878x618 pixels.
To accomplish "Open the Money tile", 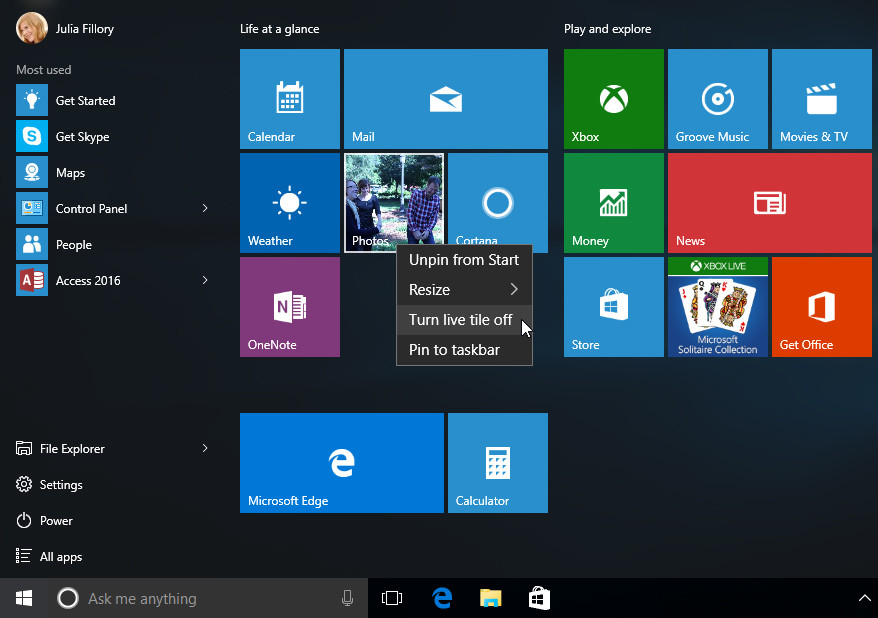I will pos(614,203).
